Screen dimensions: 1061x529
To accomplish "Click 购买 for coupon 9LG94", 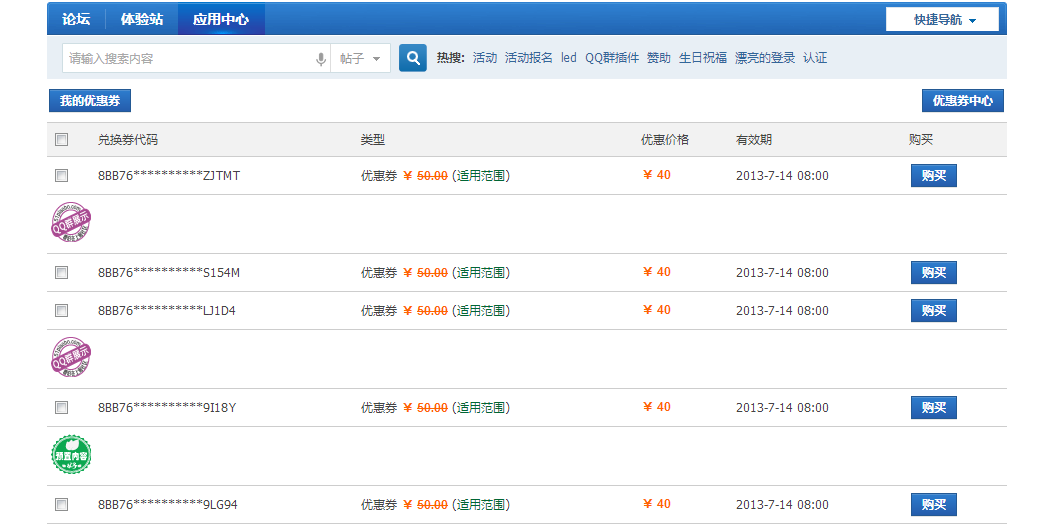I will (934, 505).
